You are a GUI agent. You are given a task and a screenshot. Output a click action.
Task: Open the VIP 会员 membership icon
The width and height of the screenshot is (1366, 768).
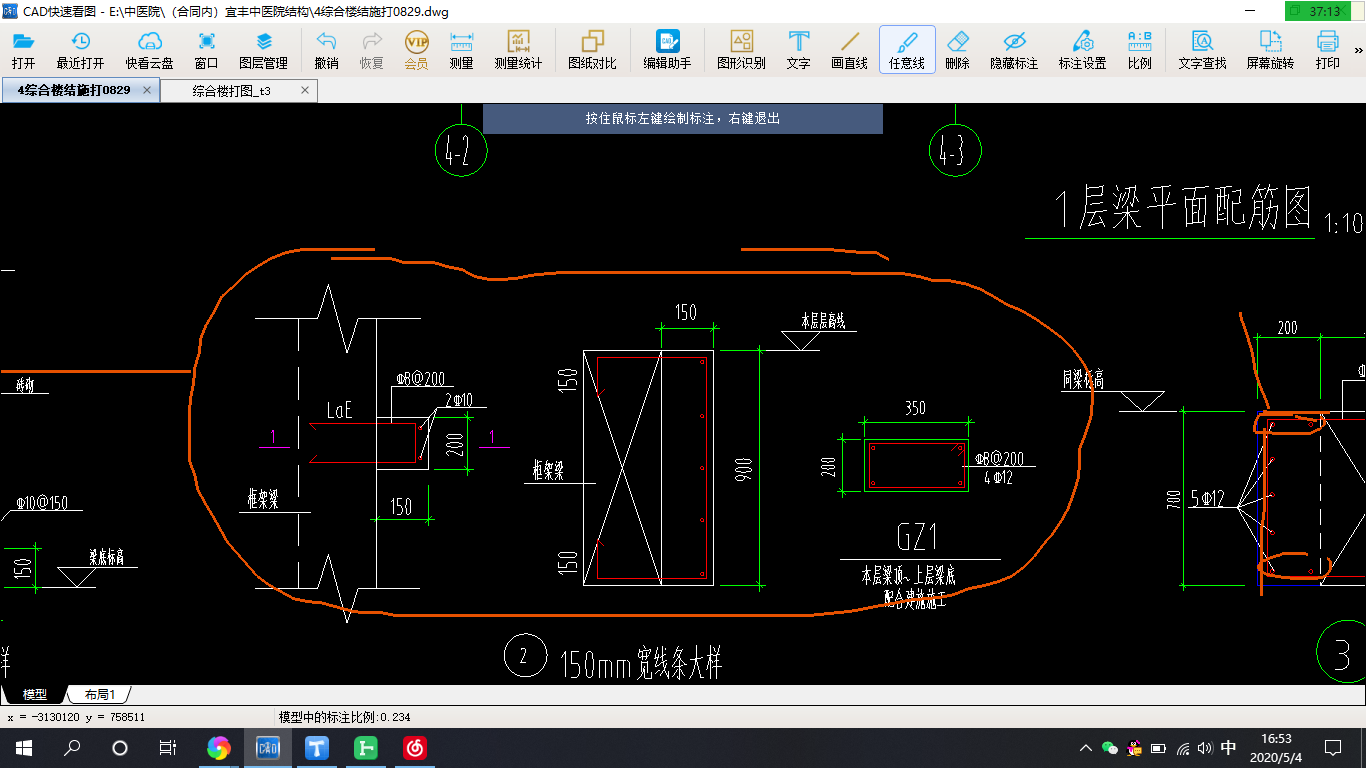click(x=416, y=50)
